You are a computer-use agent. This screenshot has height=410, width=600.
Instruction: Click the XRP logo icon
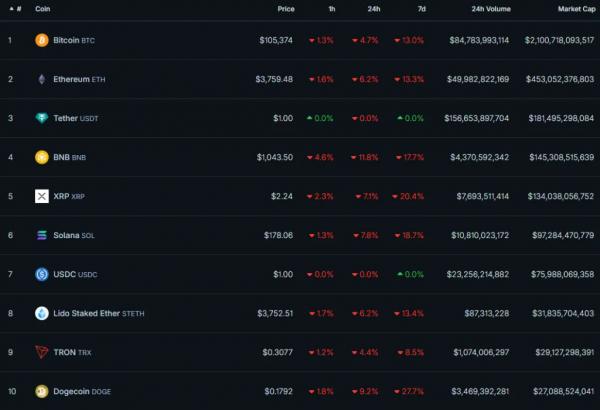[42, 196]
